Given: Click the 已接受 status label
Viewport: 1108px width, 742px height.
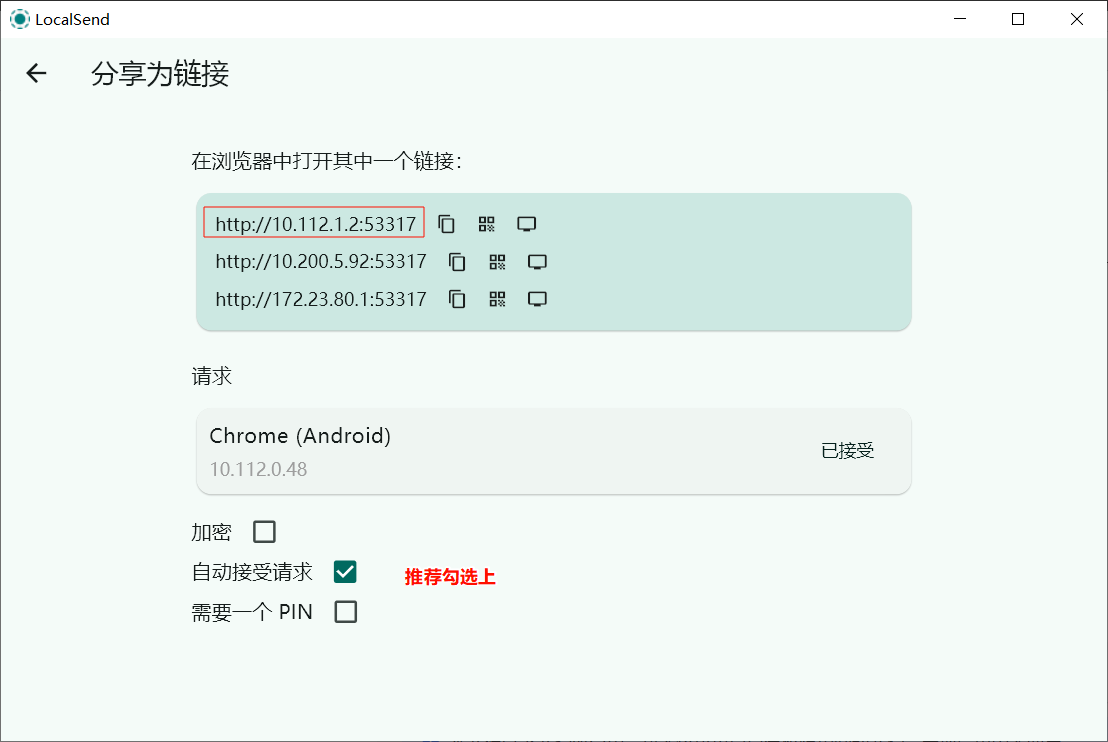Looking at the screenshot, I should pyautogui.click(x=848, y=451).
